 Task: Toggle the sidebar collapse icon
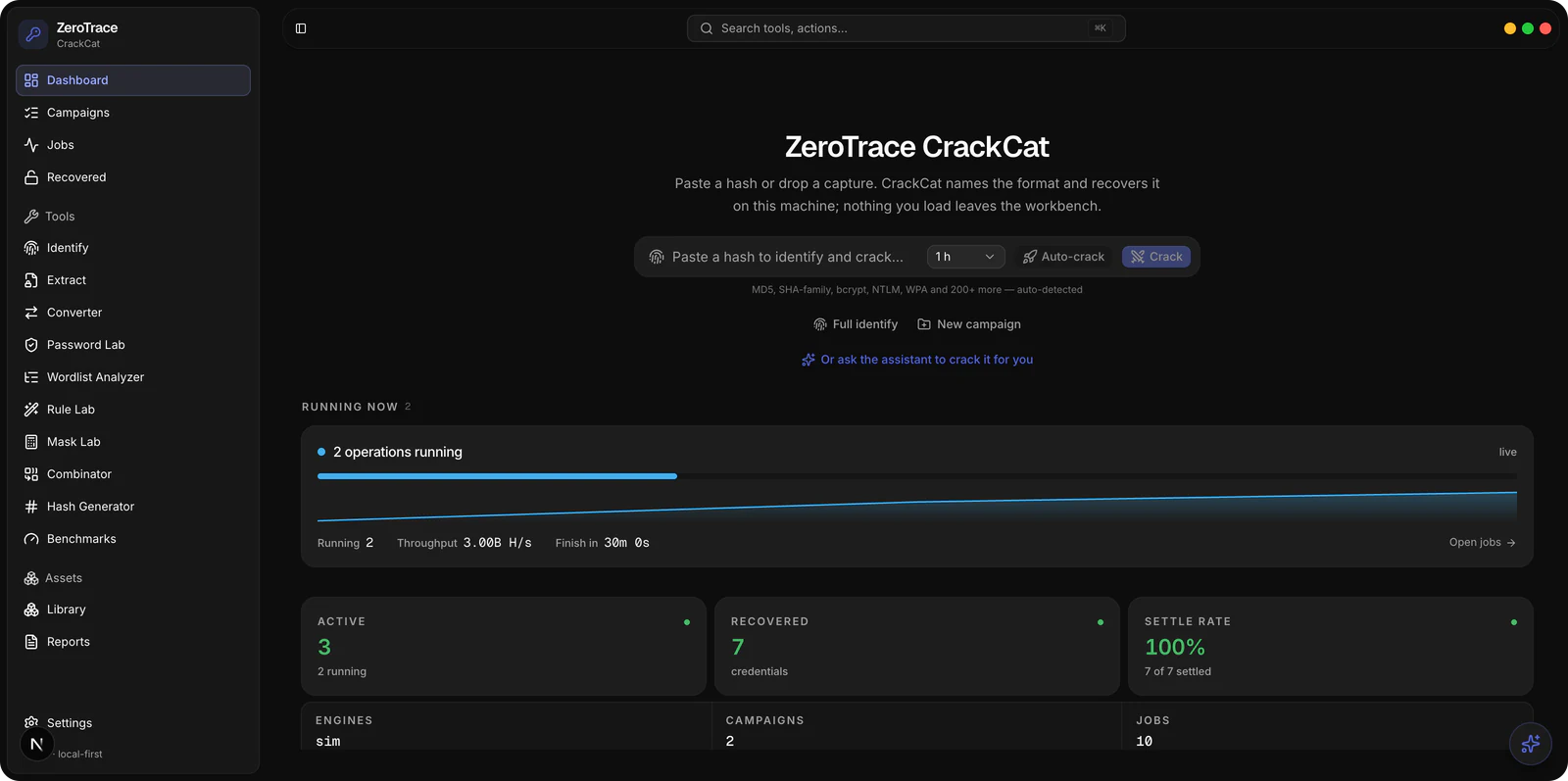click(301, 28)
